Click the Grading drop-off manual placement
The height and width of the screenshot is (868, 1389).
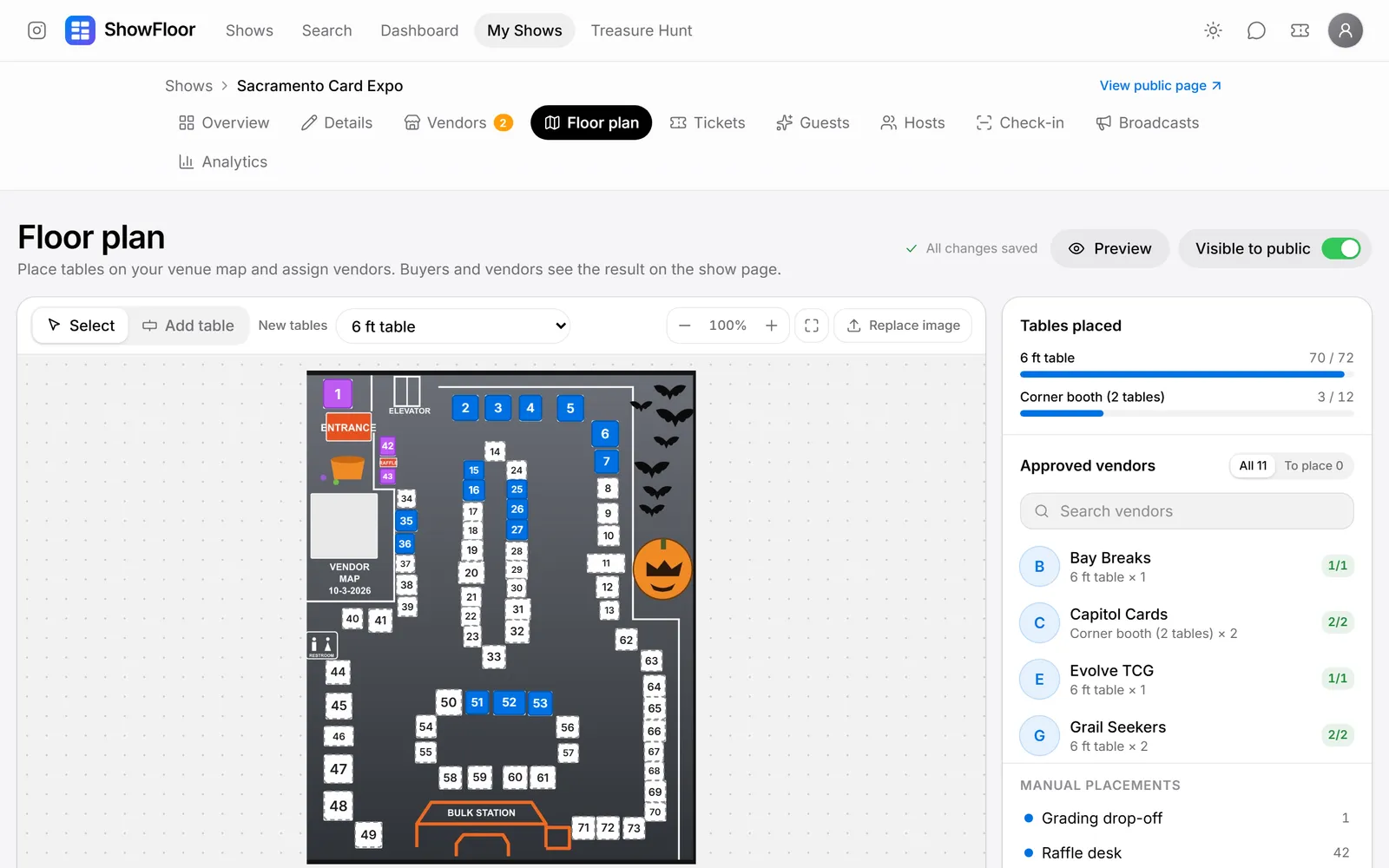pyautogui.click(x=1187, y=819)
